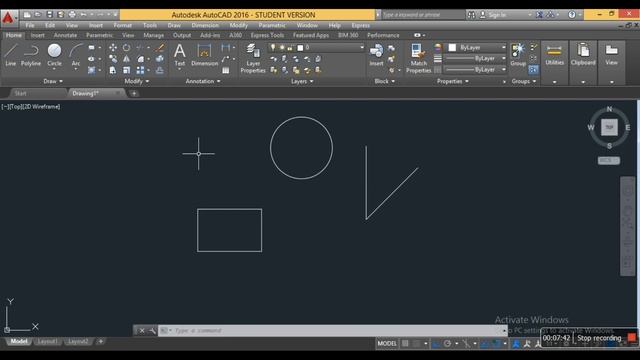Add a new drawing tab with plus
Image resolution: width=640 pixels, height=360 pixels.
coord(134,93)
